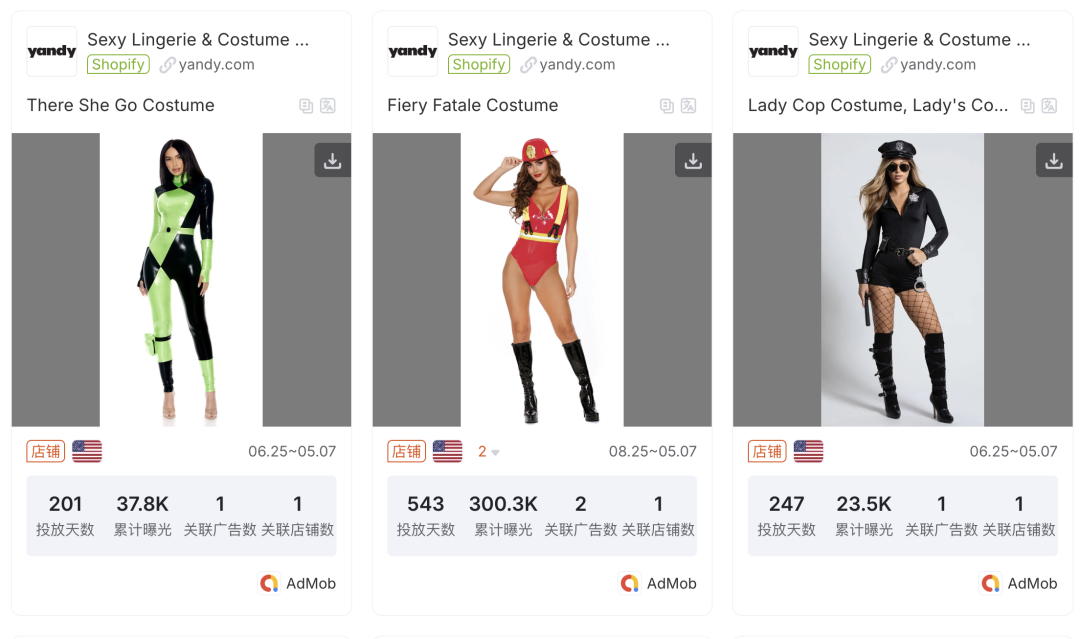
Task: Click the yandy logo on third card
Action: tap(773, 52)
